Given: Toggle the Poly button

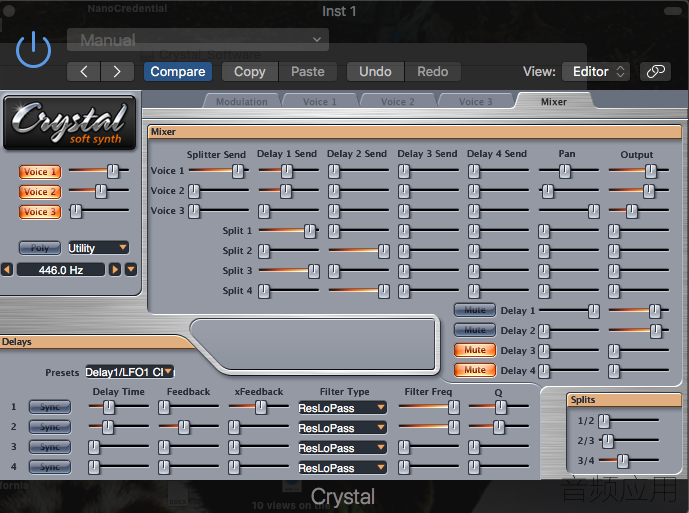Looking at the screenshot, I should (40, 248).
